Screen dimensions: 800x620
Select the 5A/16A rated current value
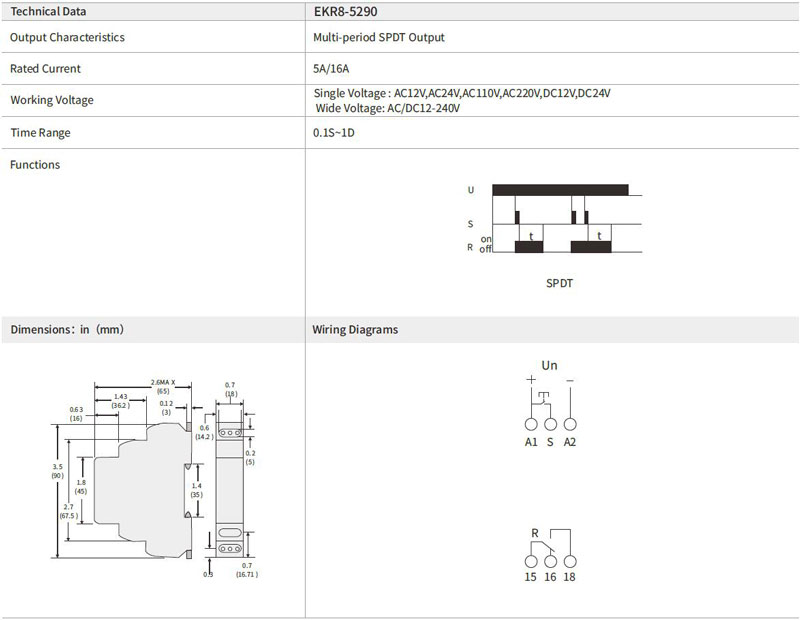330,69
